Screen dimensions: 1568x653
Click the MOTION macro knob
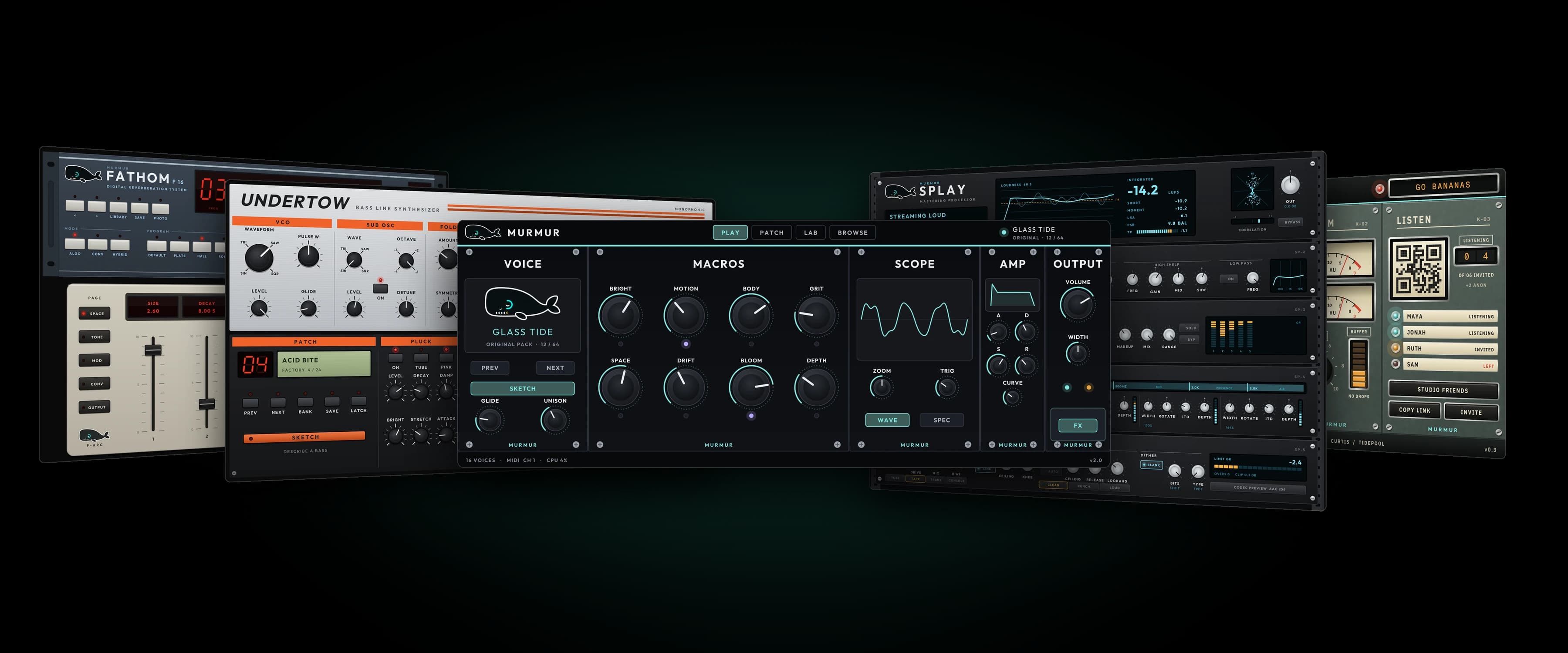coord(686,315)
